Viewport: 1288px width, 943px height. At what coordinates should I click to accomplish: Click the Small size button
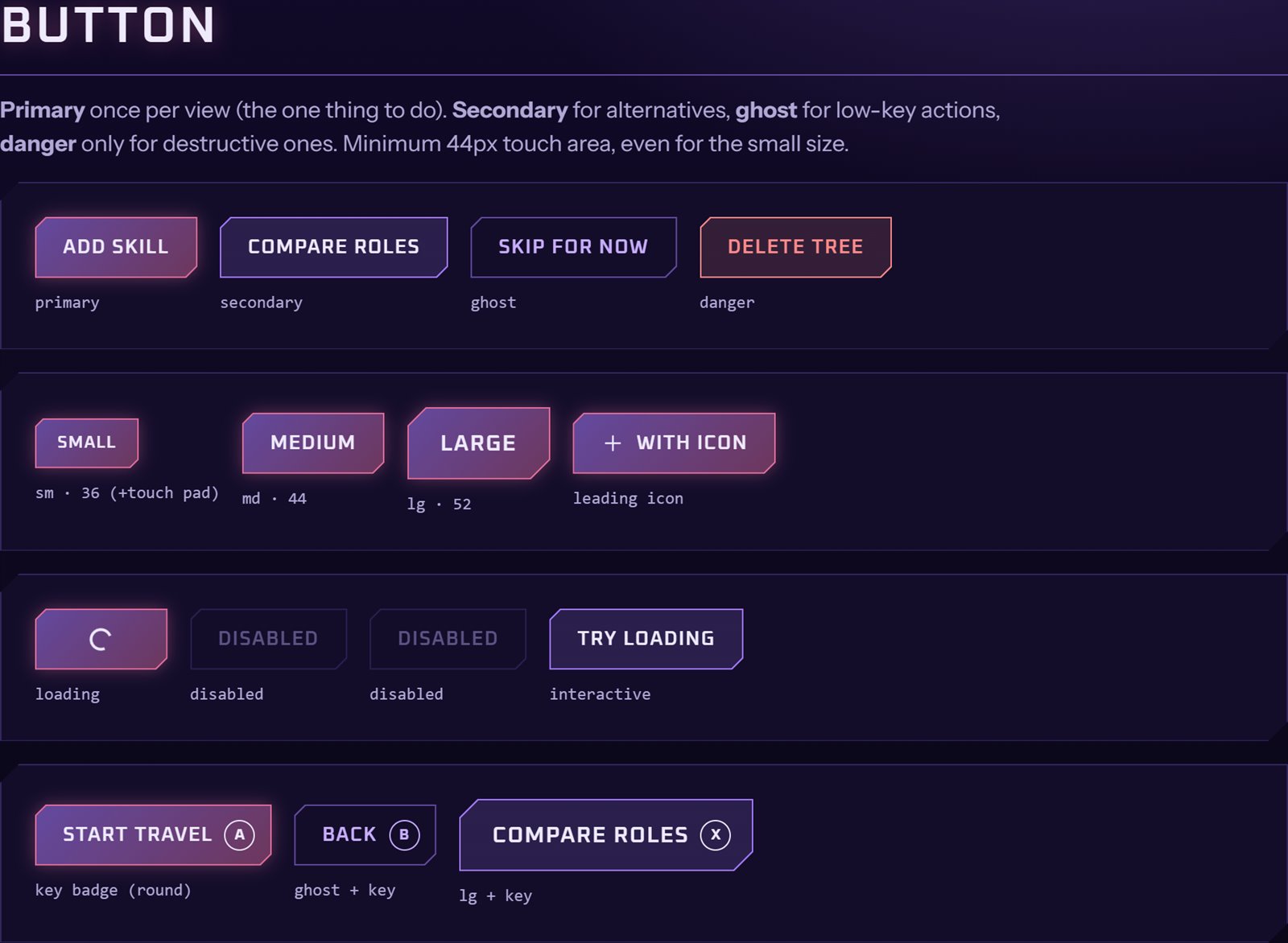pos(87,443)
